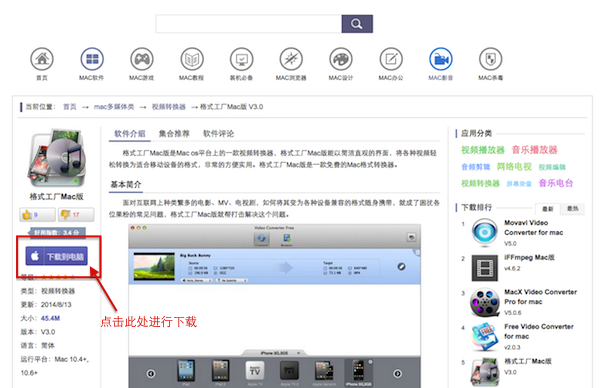The height and width of the screenshot is (388, 600).
Task: Open the 音频剪辑 category link
Action: (476, 167)
